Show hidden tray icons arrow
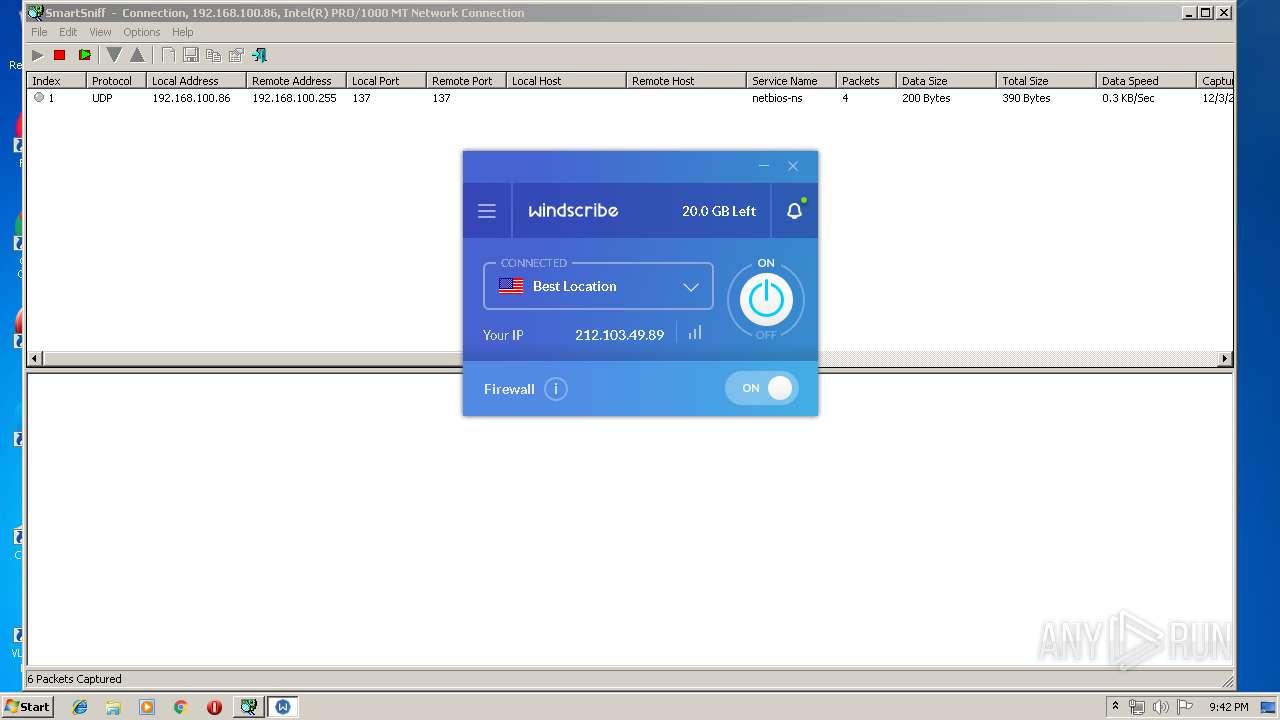The width and height of the screenshot is (1280, 720). (1115, 706)
